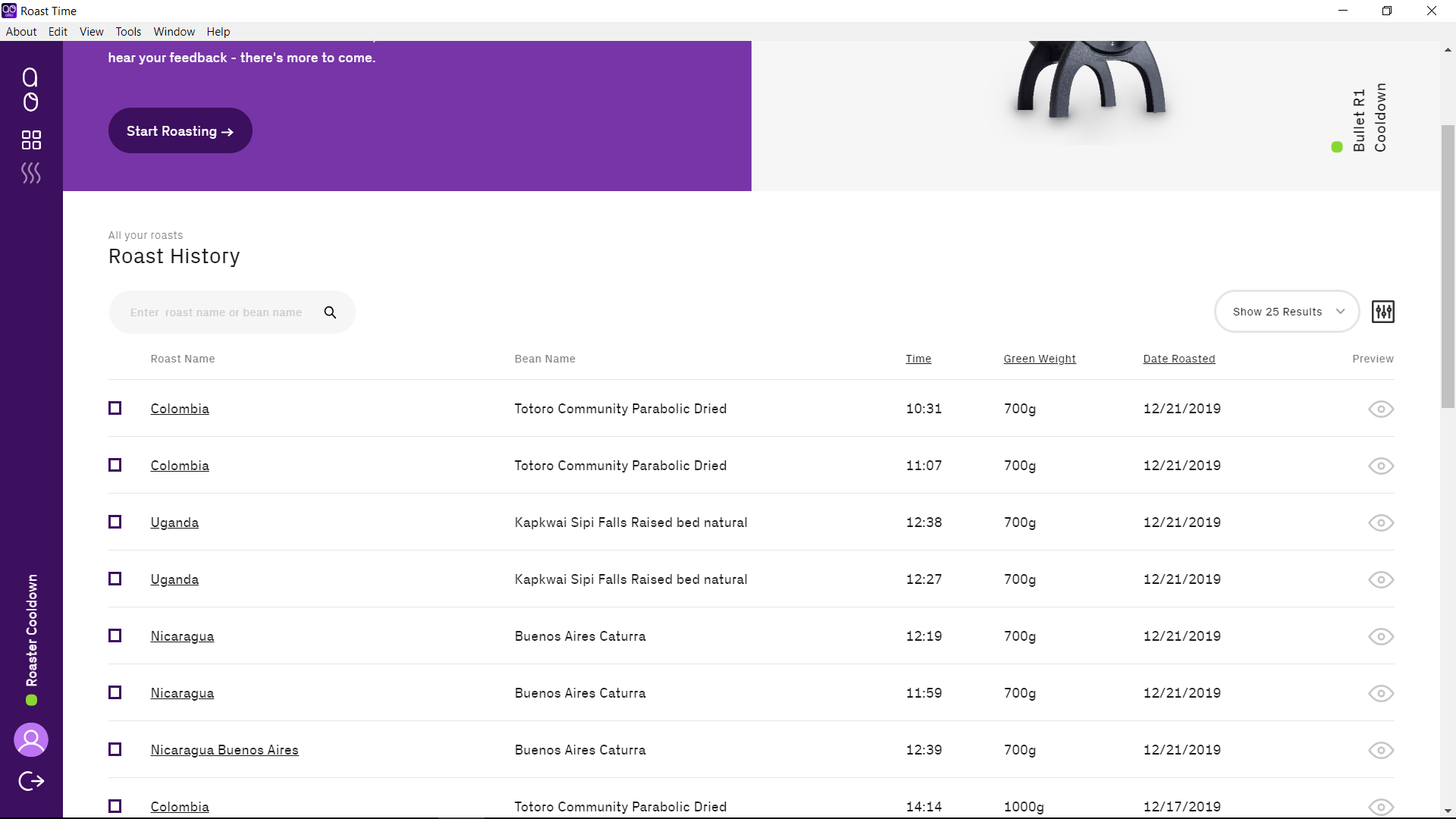Open the About menu

click(x=21, y=32)
